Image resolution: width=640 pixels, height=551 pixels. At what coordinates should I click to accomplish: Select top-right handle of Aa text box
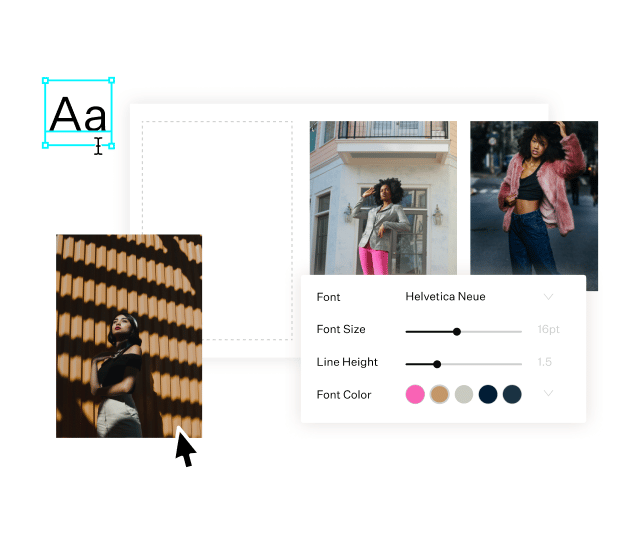pyautogui.click(x=111, y=80)
